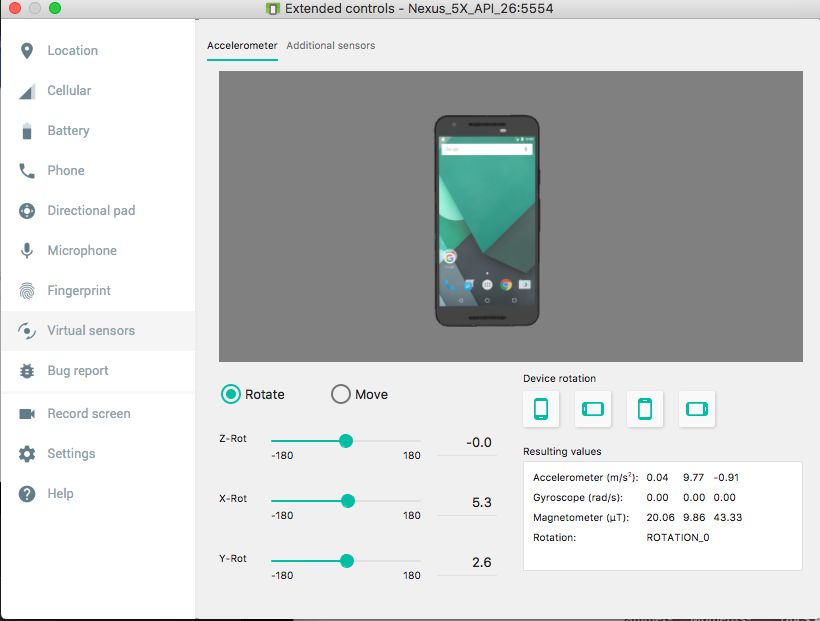Viewport: 820px width, 621px height.
Task: Rotate device to landscape left orientation
Action: (x=593, y=409)
